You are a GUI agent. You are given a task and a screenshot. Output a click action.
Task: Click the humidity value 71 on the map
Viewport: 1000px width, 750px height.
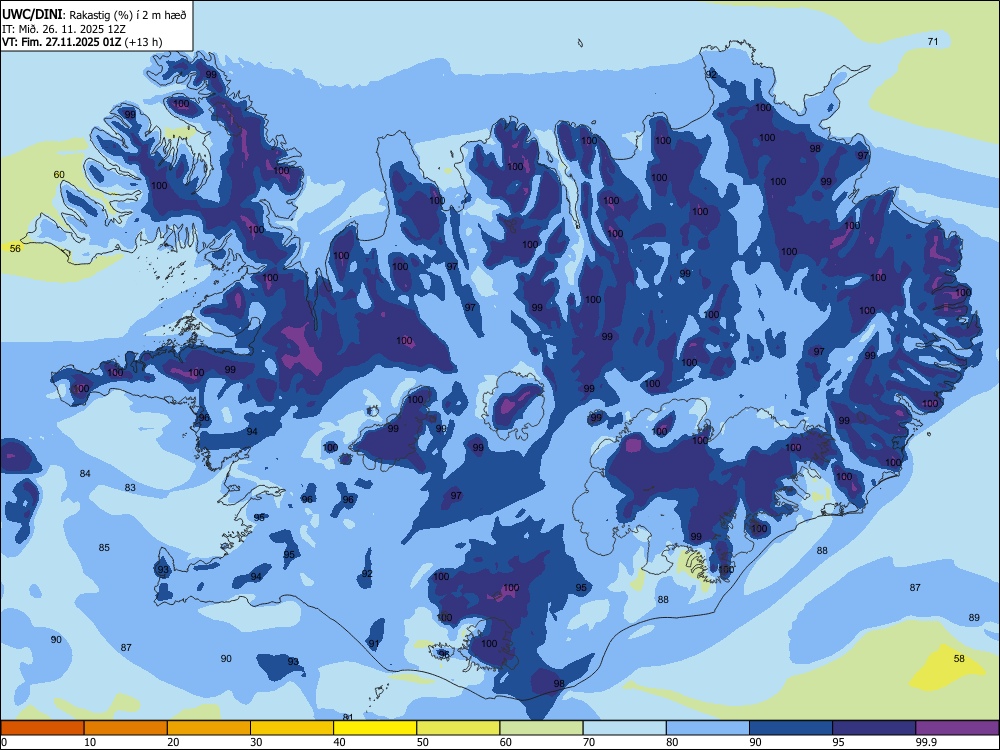pyautogui.click(x=932, y=41)
